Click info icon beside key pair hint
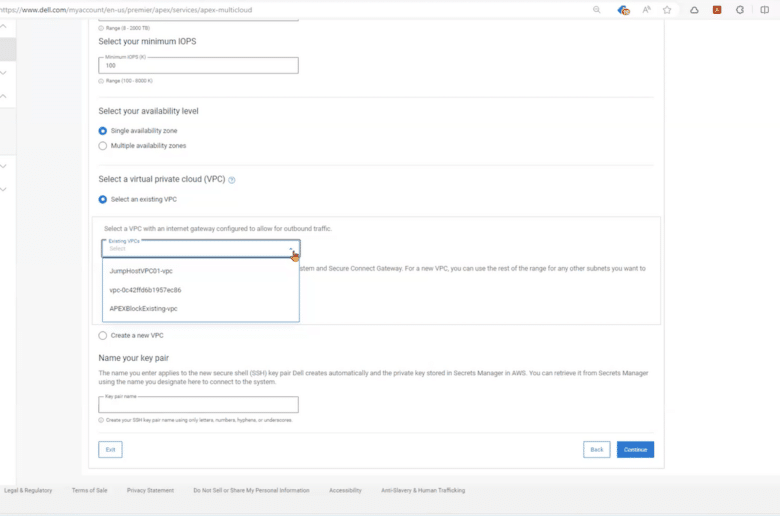The image size is (780, 516). [101, 420]
